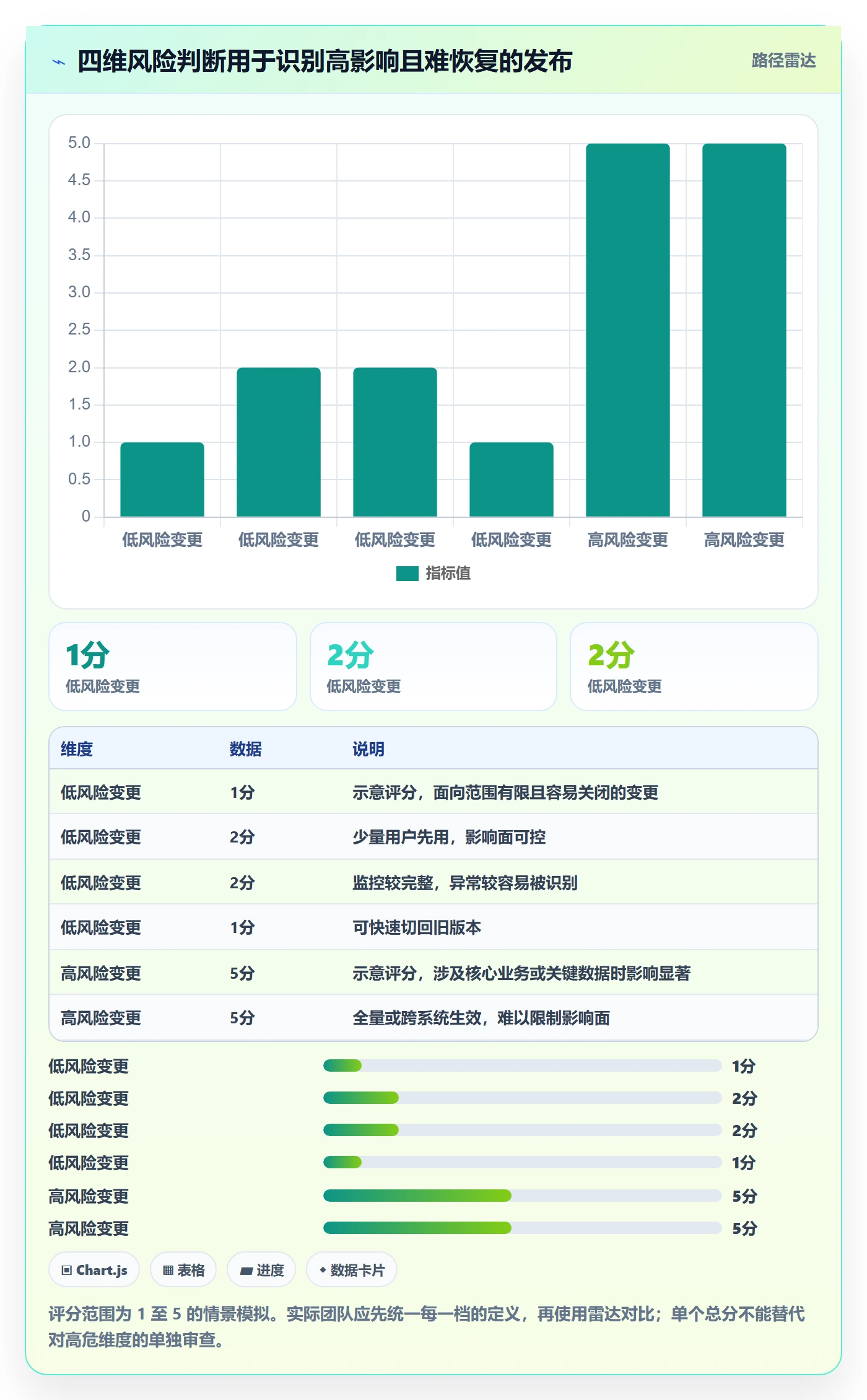Click the 数据 table column header

click(246, 749)
